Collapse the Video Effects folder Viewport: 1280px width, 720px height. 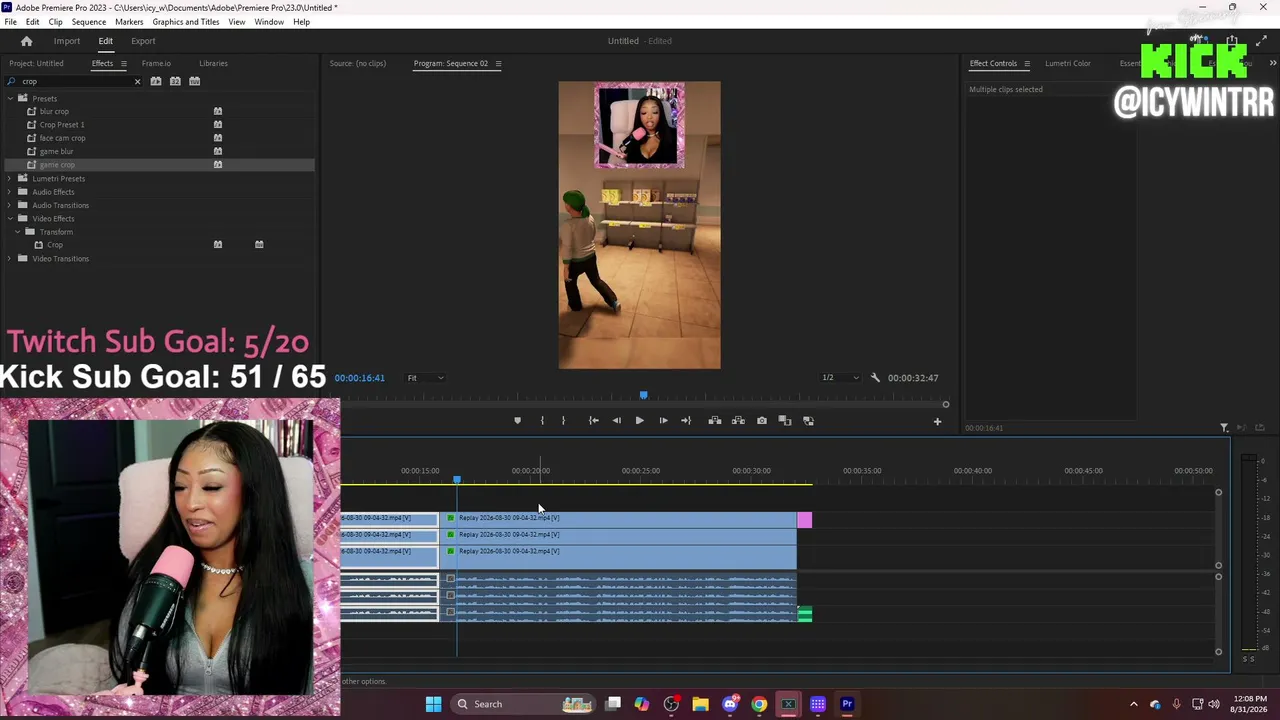tap(10, 218)
